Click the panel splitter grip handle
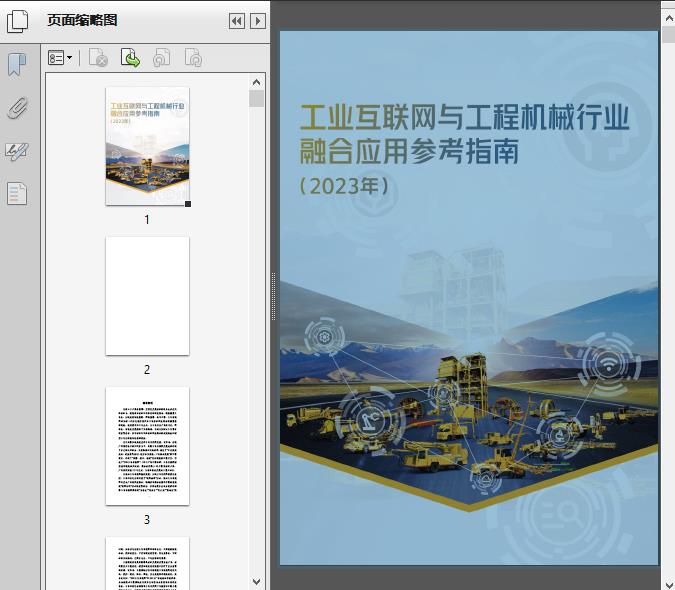Screen dimensions: 675x590 tap(273, 297)
